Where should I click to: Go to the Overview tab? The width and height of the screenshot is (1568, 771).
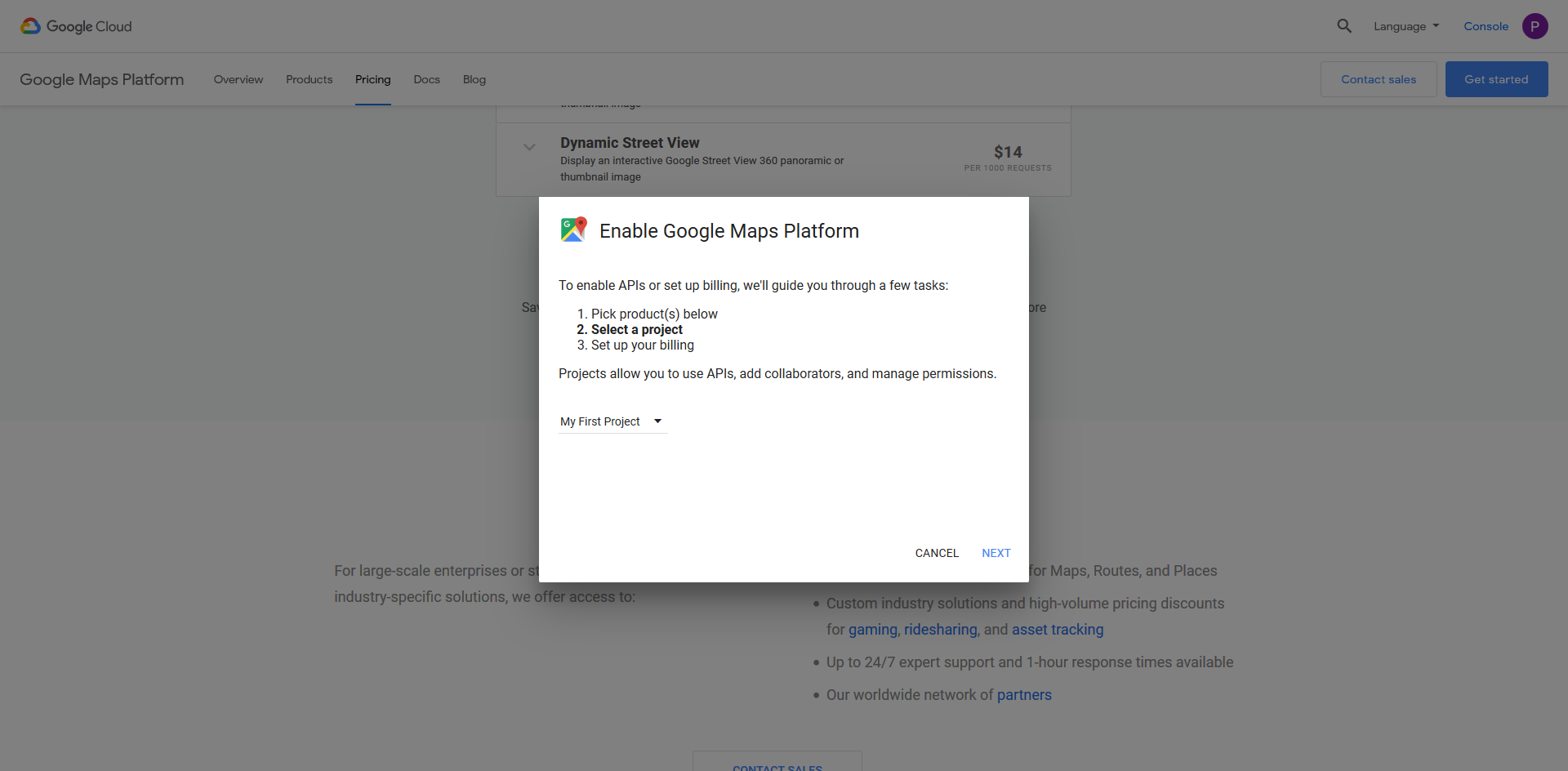pos(238,79)
